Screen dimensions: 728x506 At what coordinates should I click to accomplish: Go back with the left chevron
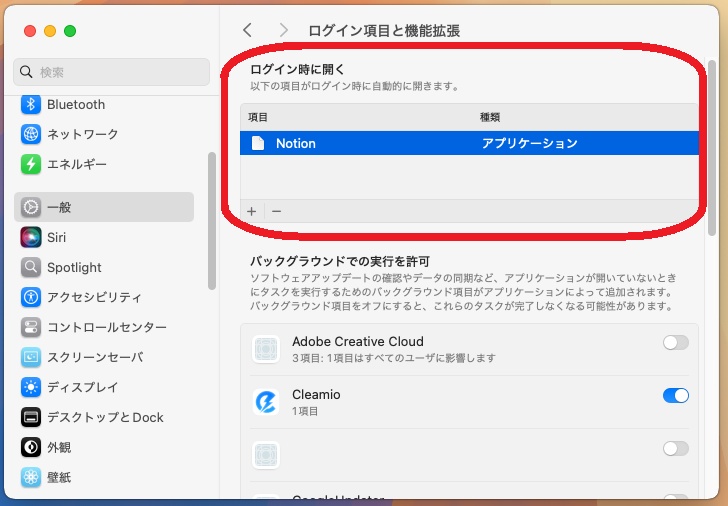tap(247, 31)
